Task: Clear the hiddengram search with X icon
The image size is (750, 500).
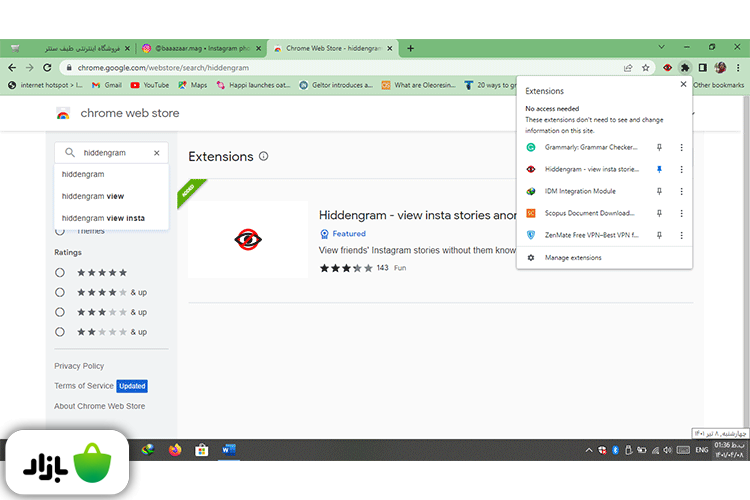Action: click(x=156, y=153)
